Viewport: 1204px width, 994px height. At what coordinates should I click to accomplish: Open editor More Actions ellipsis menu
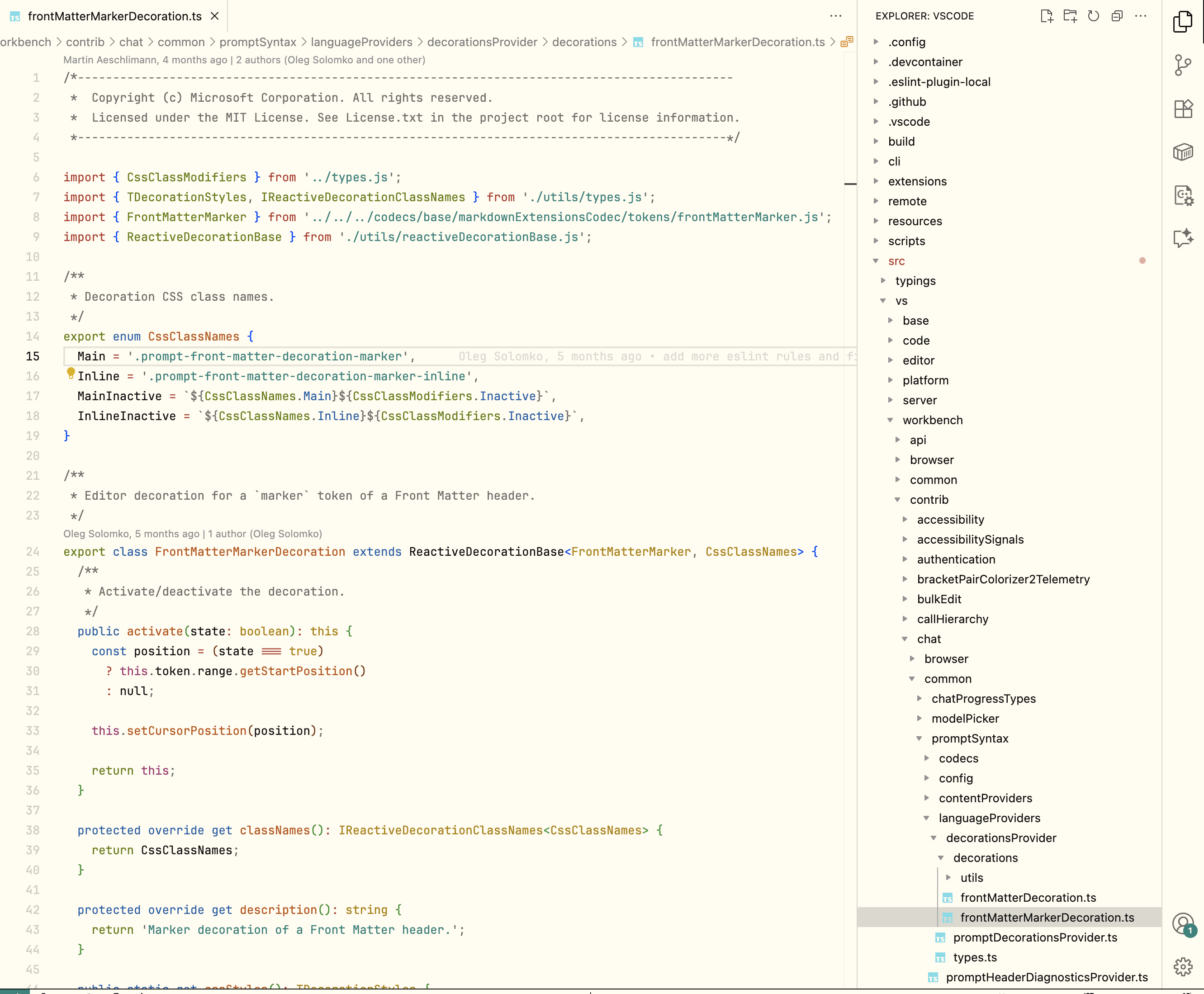(836, 16)
